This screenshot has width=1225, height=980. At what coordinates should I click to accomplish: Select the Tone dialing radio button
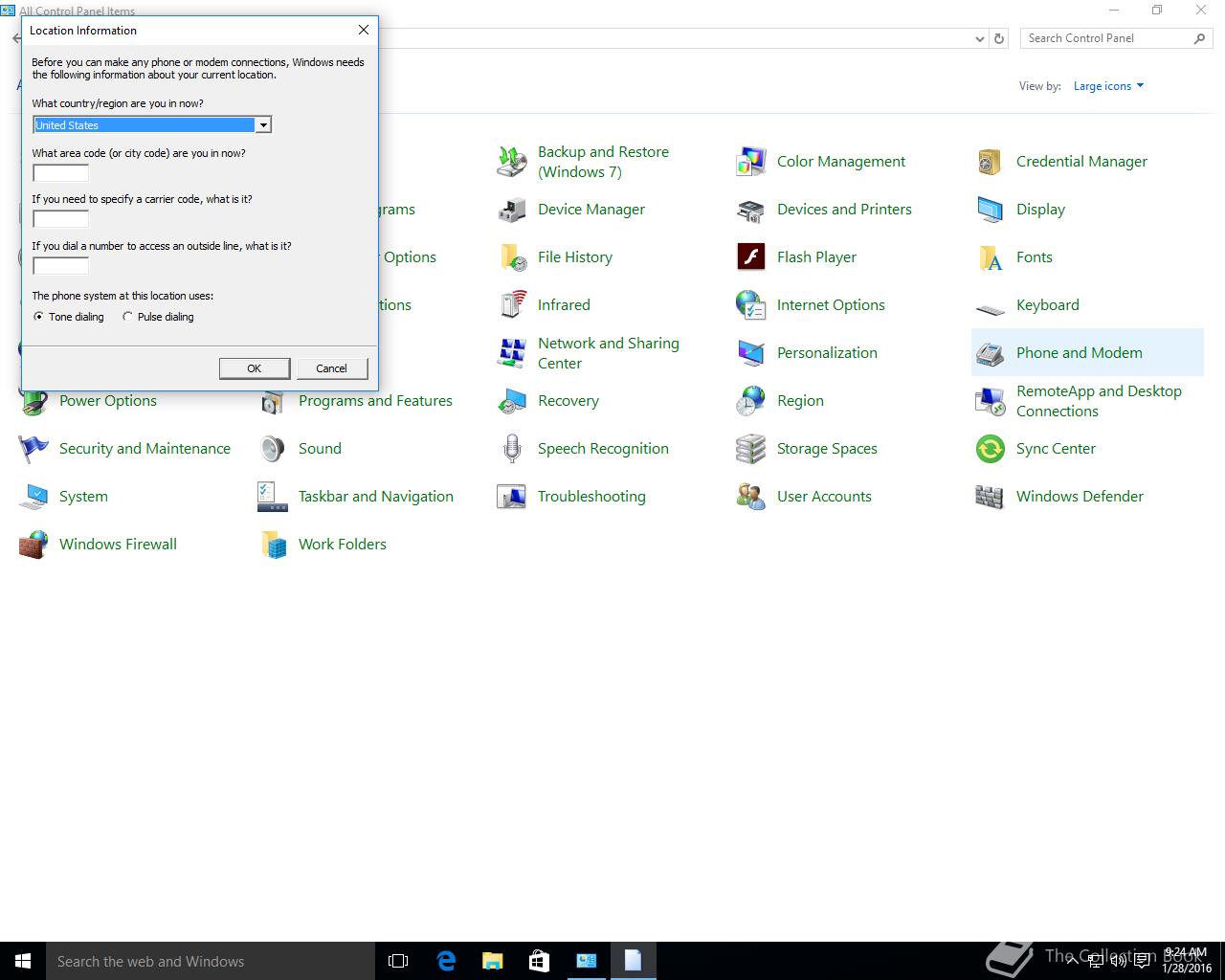pyautogui.click(x=38, y=317)
